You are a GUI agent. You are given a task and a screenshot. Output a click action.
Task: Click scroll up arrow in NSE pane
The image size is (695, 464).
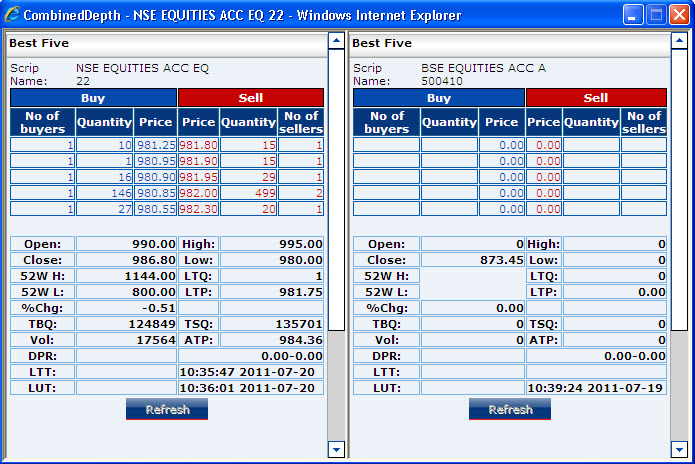[x=336, y=42]
